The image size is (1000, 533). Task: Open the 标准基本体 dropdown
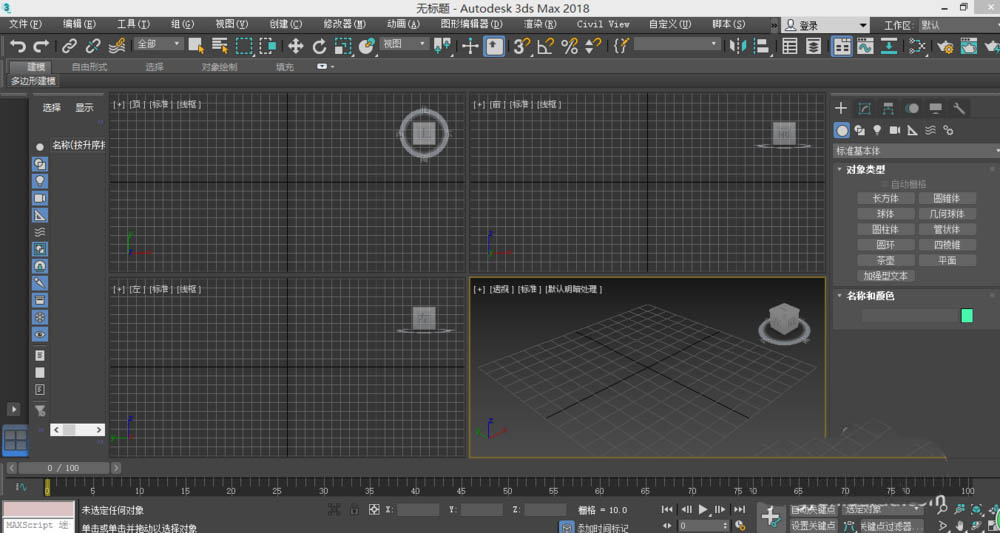tap(915, 150)
